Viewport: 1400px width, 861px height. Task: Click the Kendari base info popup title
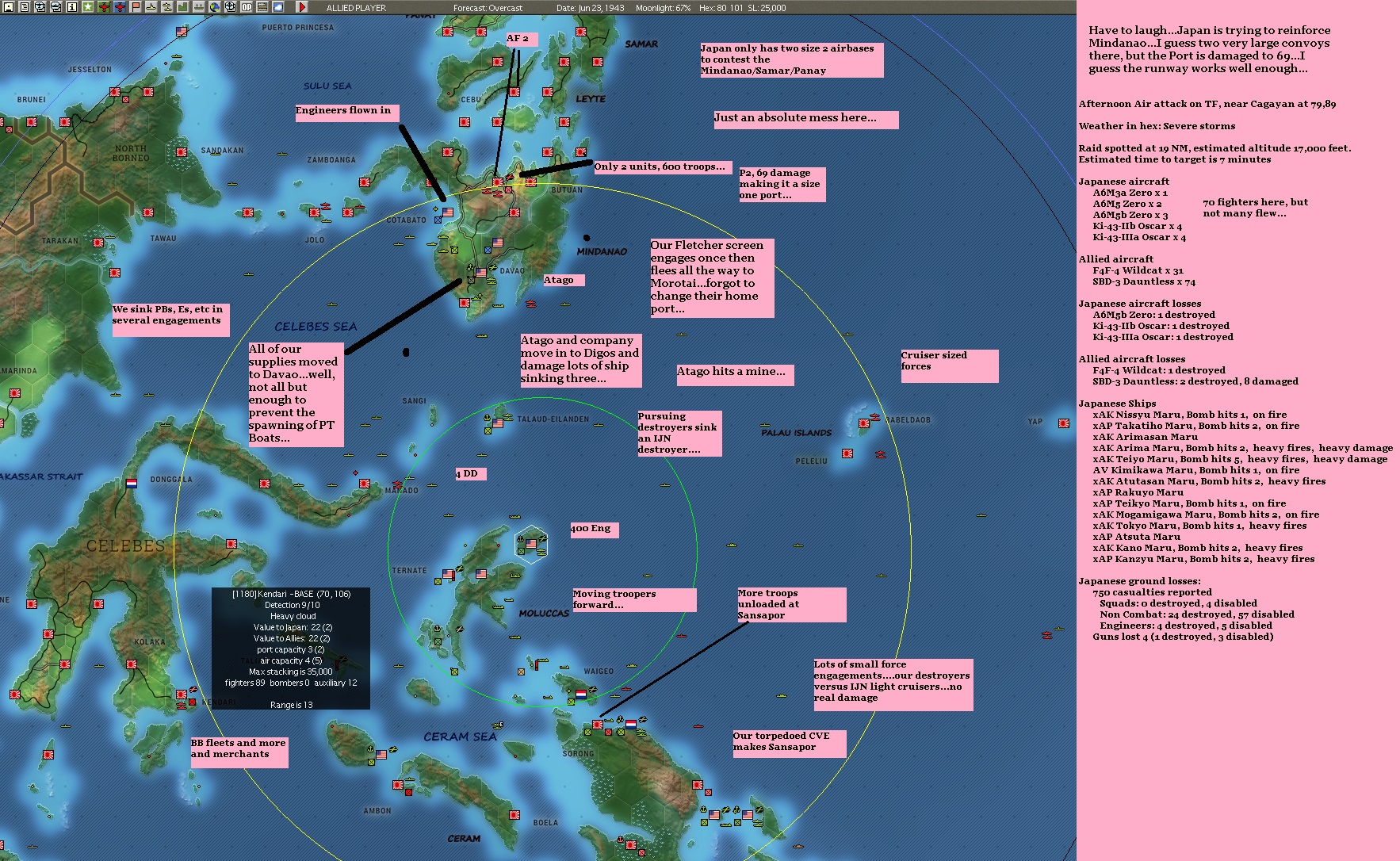pyautogui.click(x=291, y=594)
